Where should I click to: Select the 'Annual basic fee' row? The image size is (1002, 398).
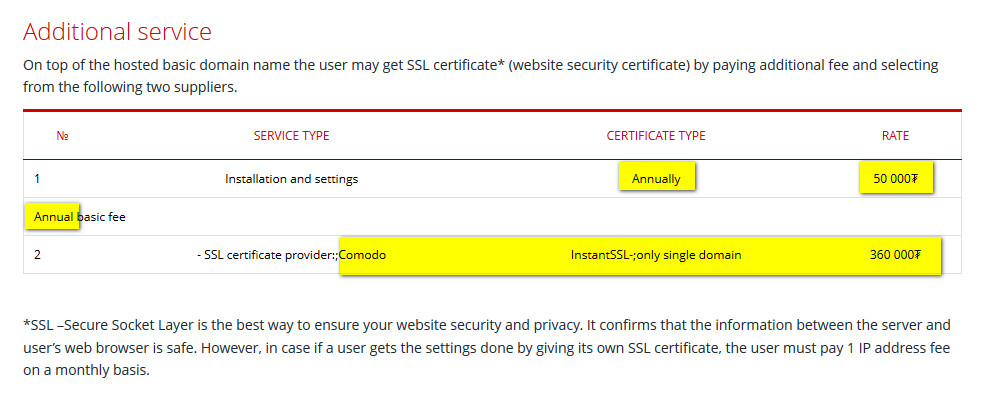pyautogui.click(x=492, y=217)
